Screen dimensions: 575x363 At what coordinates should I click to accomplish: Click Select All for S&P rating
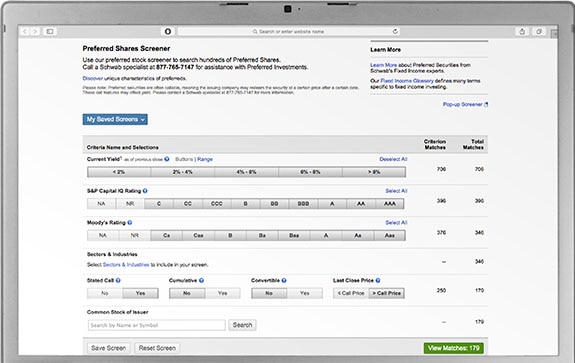tap(396, 191)
